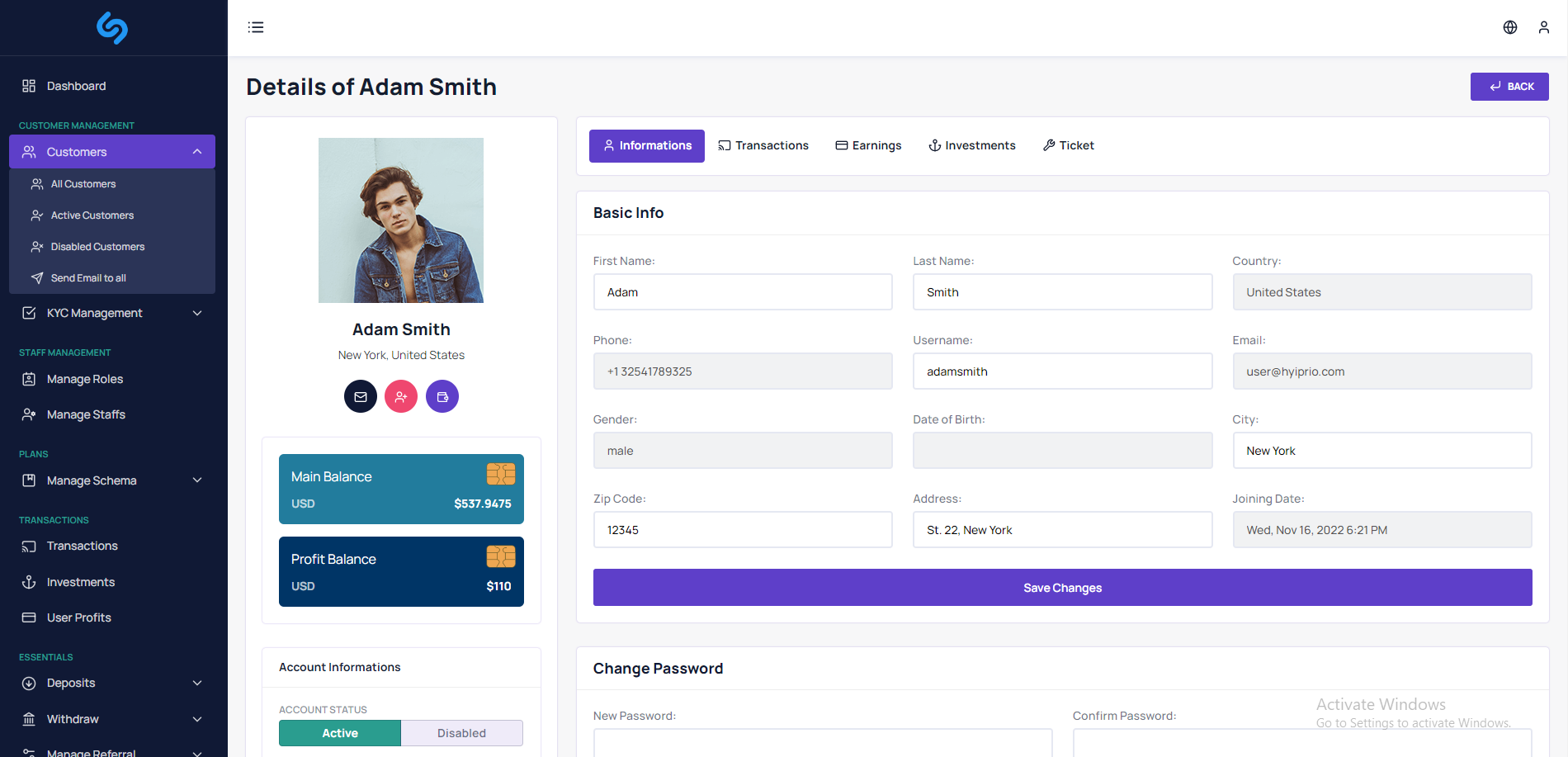Screen dimensions: 1568x757
Task: Click the First Name input field
Action: 743,292
